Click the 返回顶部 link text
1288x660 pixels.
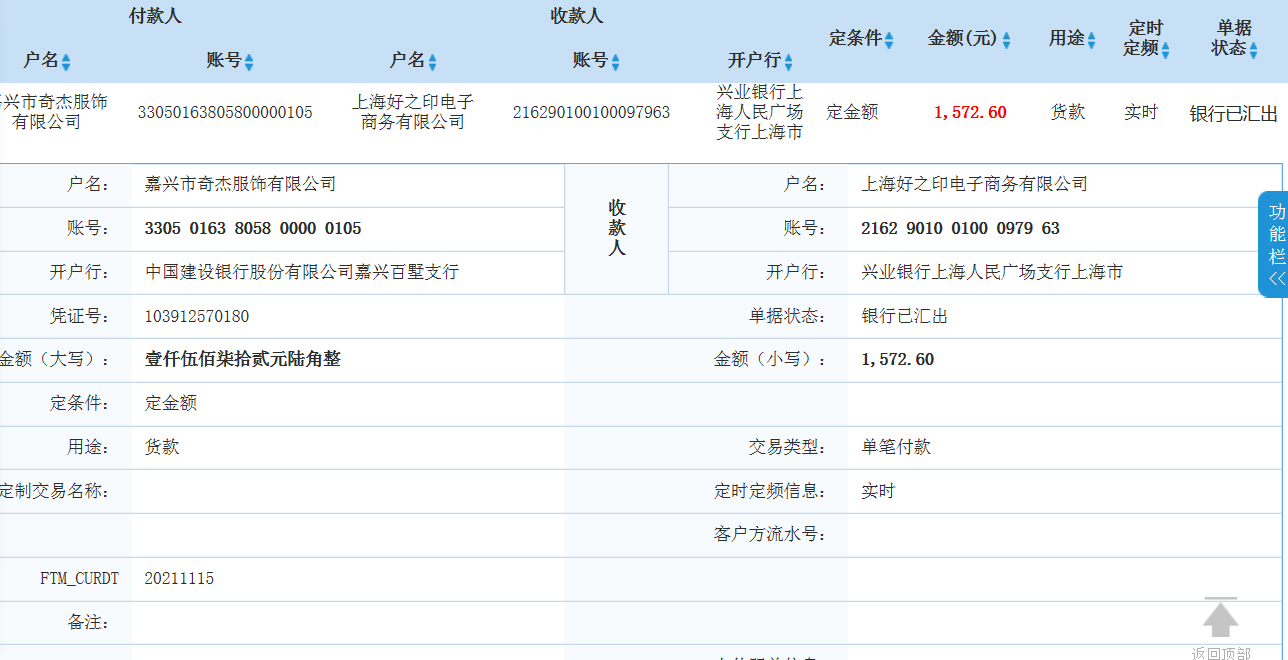pos(1220,653)
